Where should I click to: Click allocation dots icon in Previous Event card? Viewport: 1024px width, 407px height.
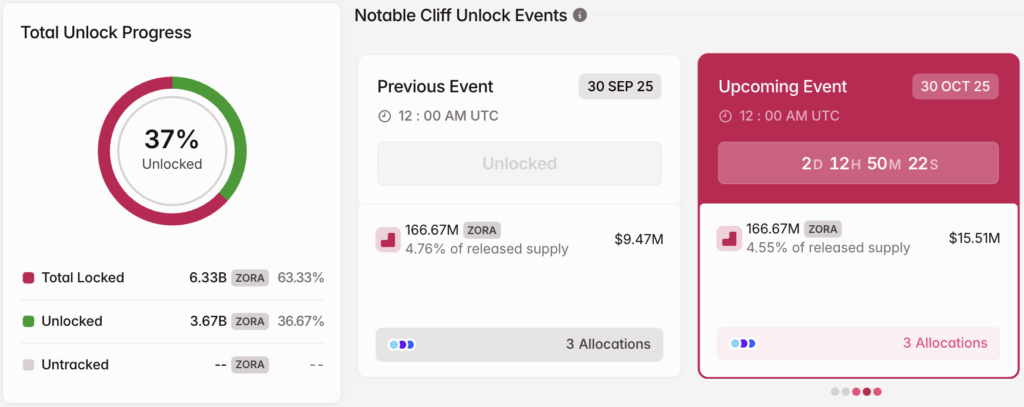pos(402,344)
